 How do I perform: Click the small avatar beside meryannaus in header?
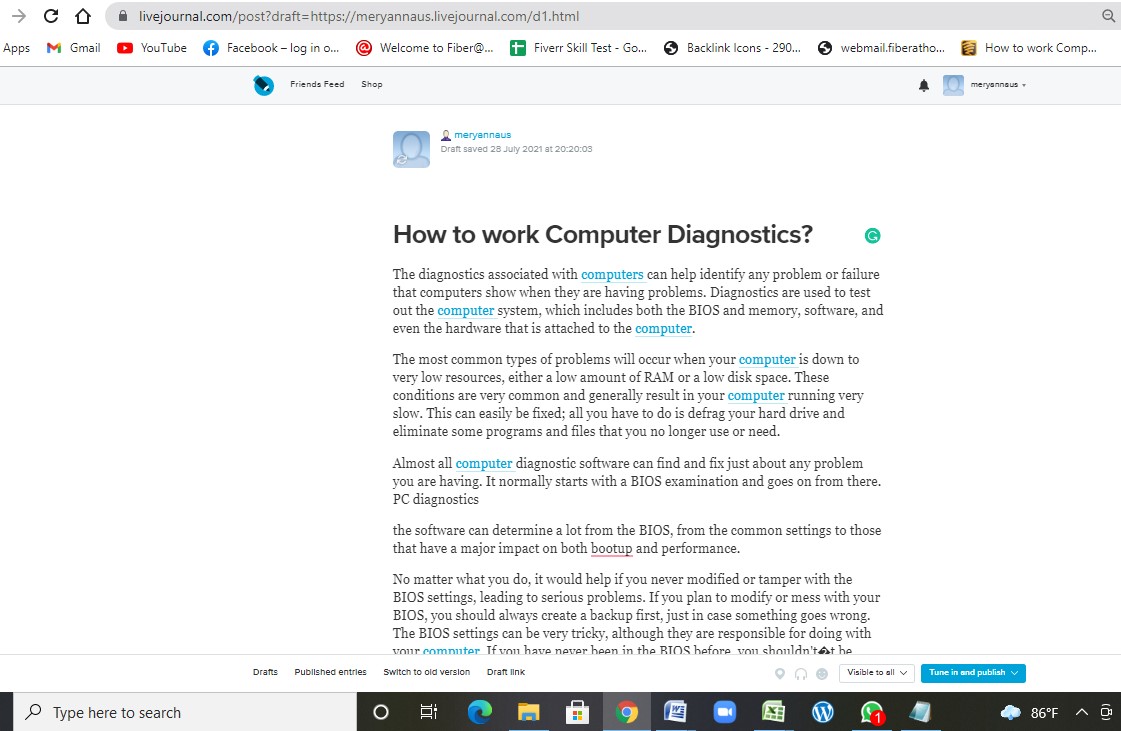[953, 85]
